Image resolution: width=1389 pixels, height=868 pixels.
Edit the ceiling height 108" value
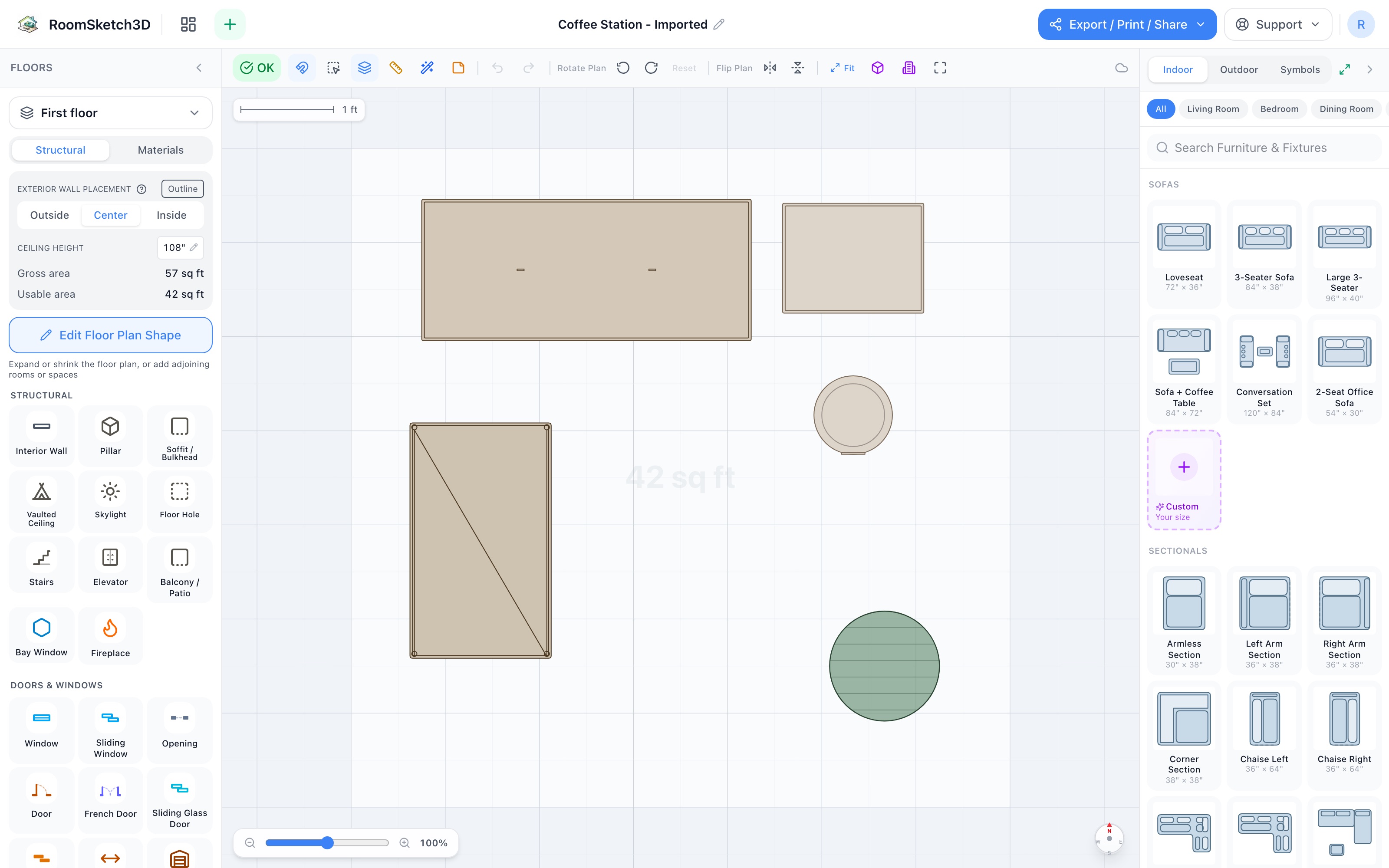point(180,247)
